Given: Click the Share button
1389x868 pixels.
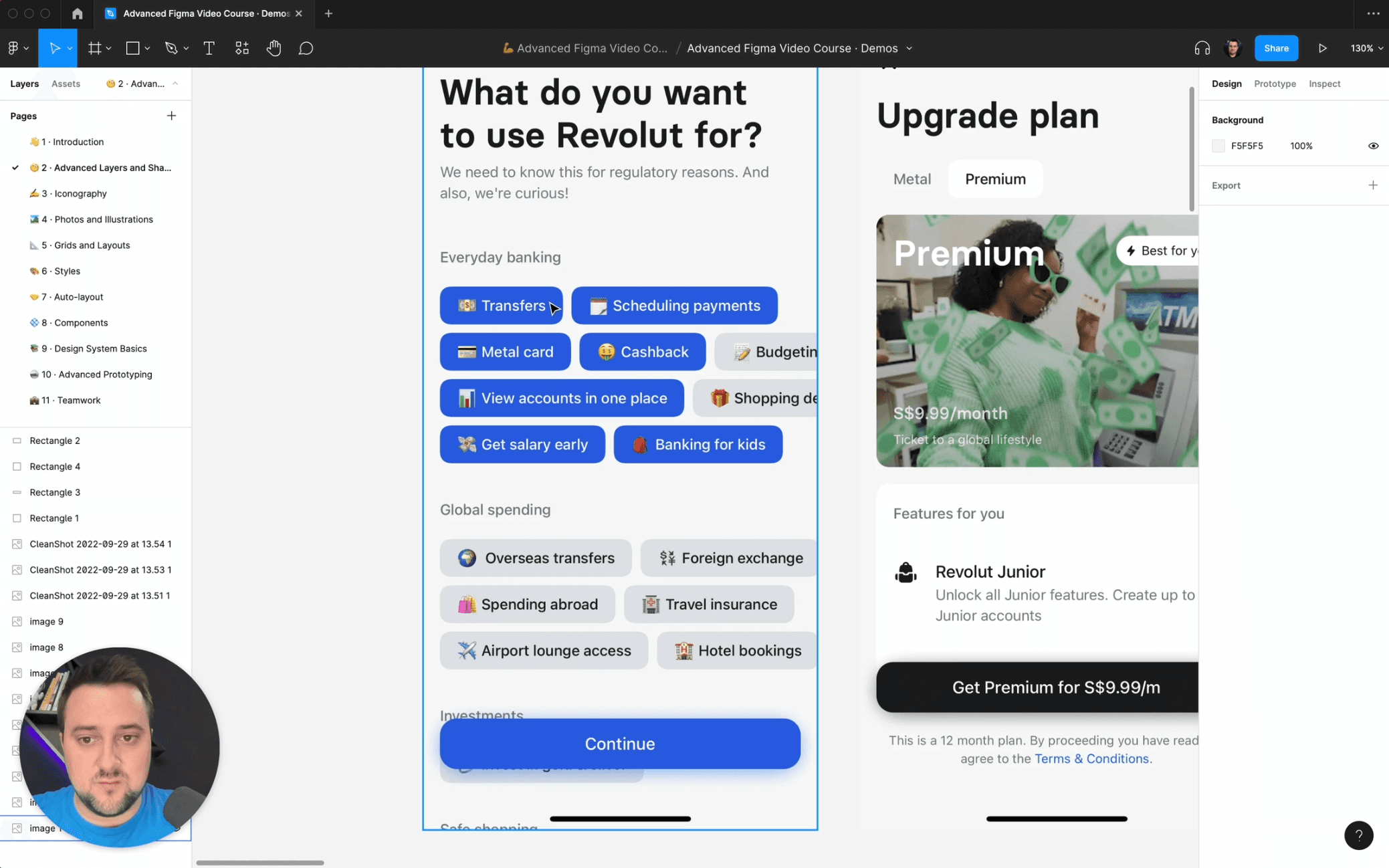Looking at the screenshot, I should (1277, 48).
